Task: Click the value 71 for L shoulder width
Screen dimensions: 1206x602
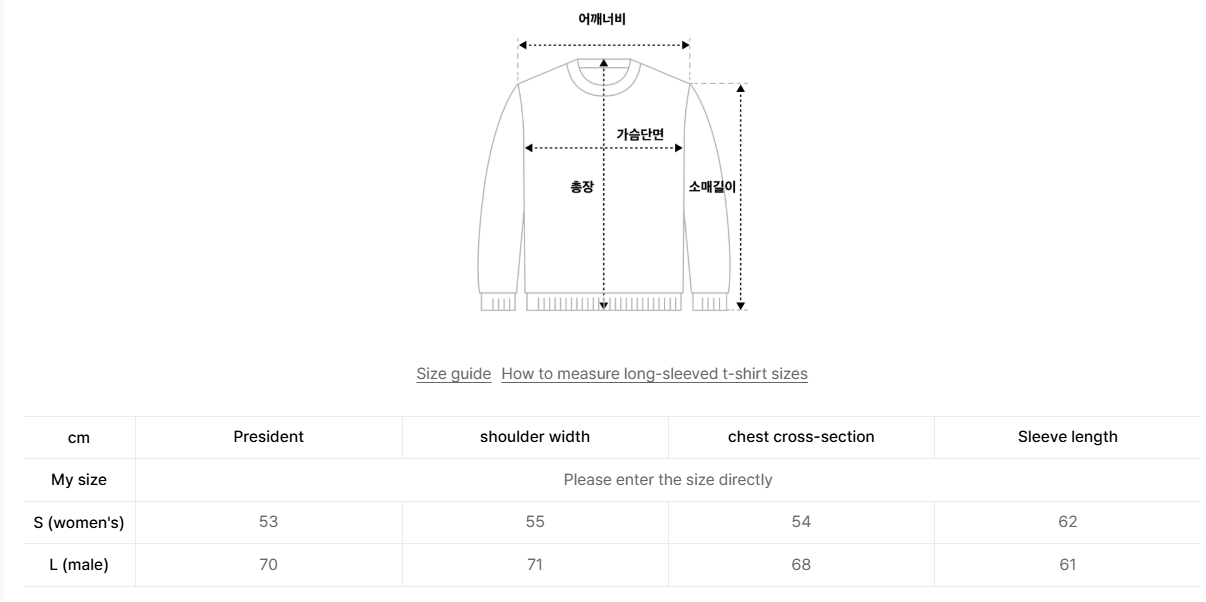Action: tap(535, 566)
